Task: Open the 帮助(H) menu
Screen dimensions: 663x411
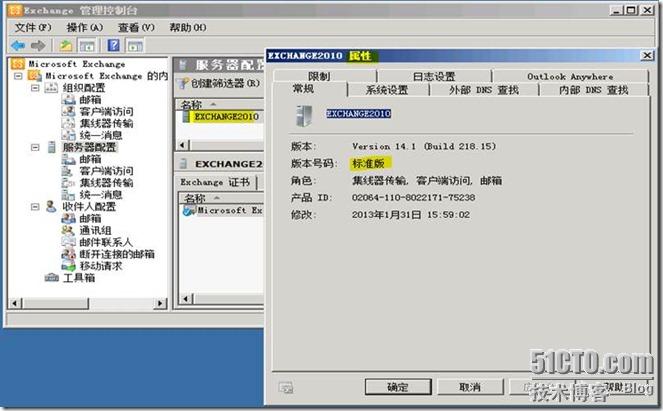Action: [x=188, y=27]
